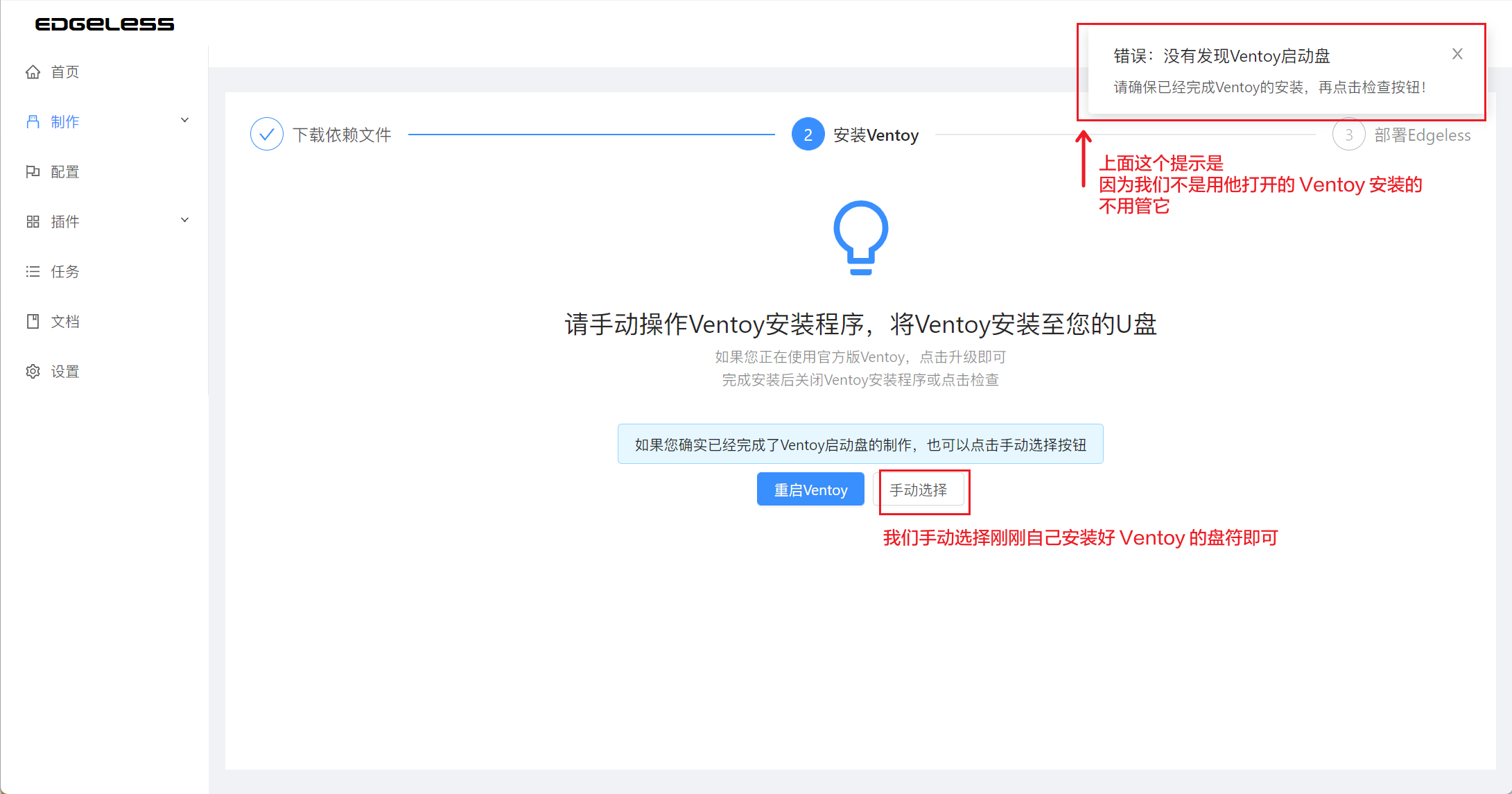The height and width of the screenshot is (794, 1512).
Task: Expand the 制作 submenu chevron
Action: click(x=185, y=120)
